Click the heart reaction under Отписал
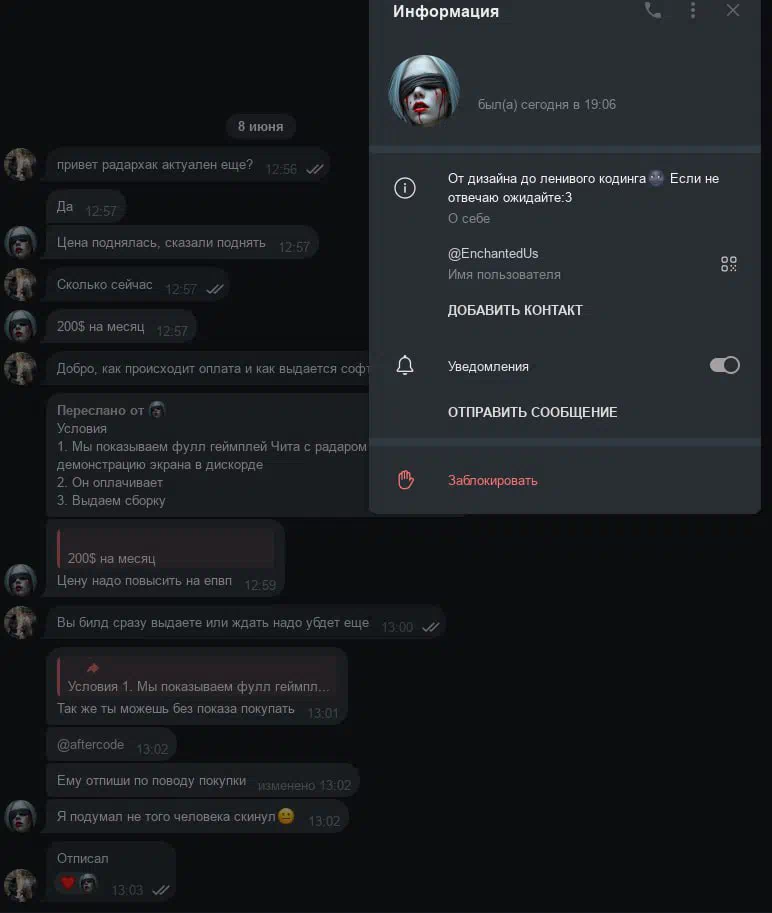The height and width of the screenshot is (913, 772). 68,883
